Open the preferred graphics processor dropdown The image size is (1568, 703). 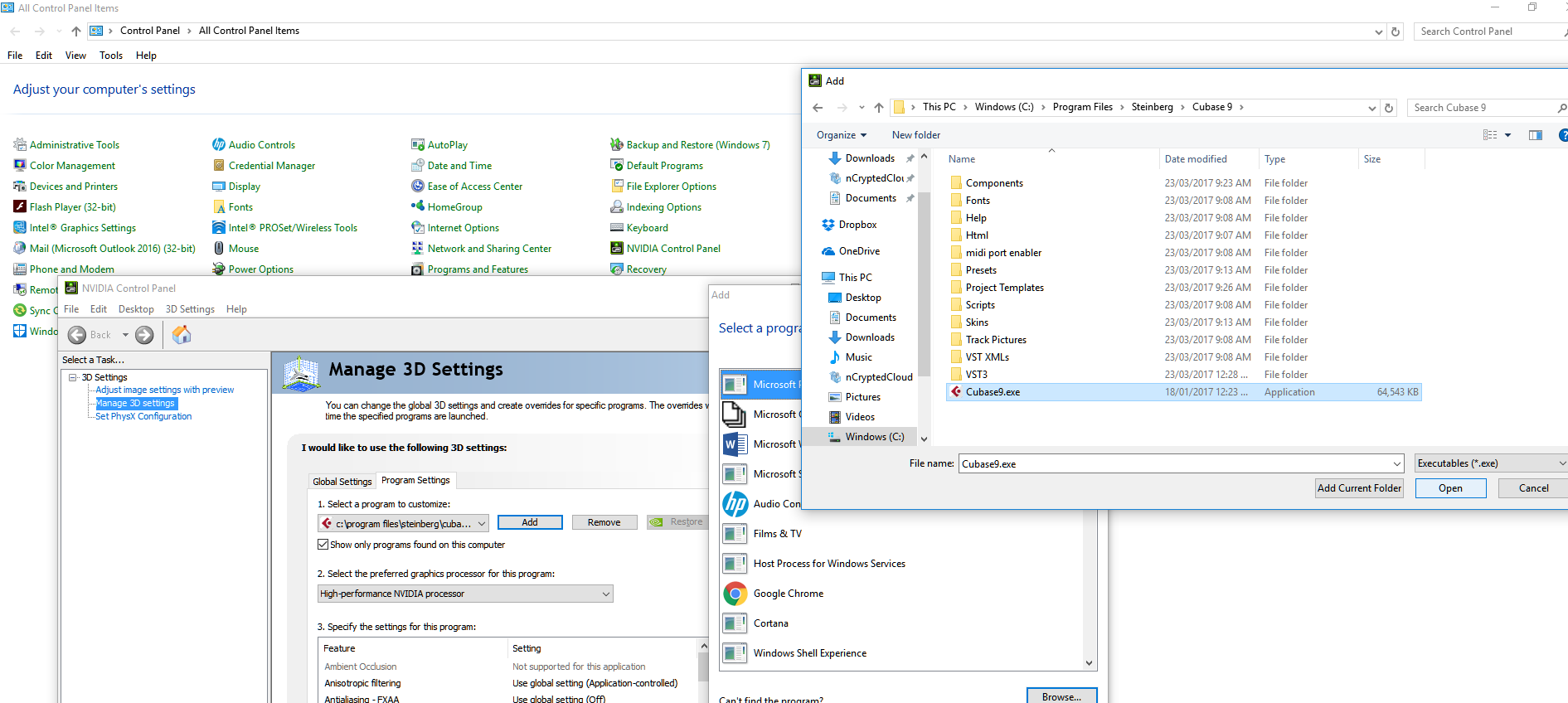tap(466, 594)
